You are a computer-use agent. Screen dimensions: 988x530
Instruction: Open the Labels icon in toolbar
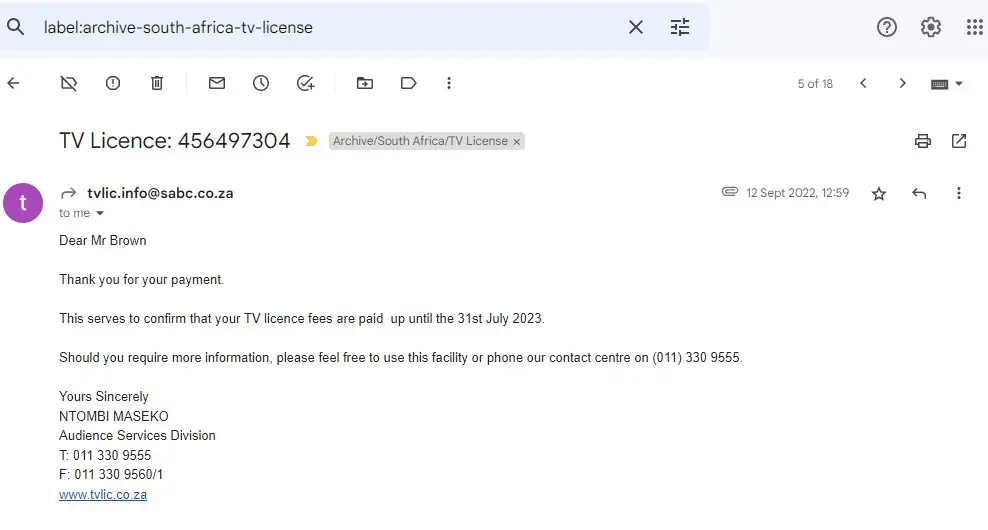click(408, 83)
